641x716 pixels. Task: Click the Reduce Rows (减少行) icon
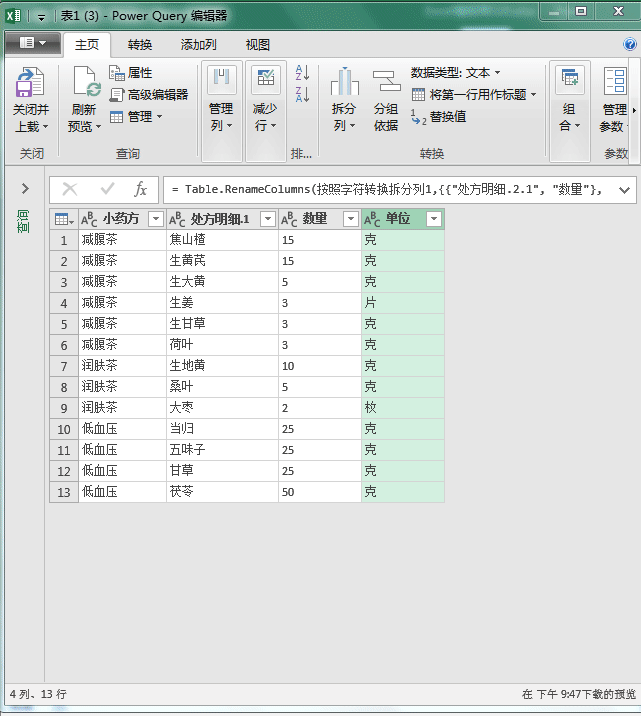pos(266,78)
